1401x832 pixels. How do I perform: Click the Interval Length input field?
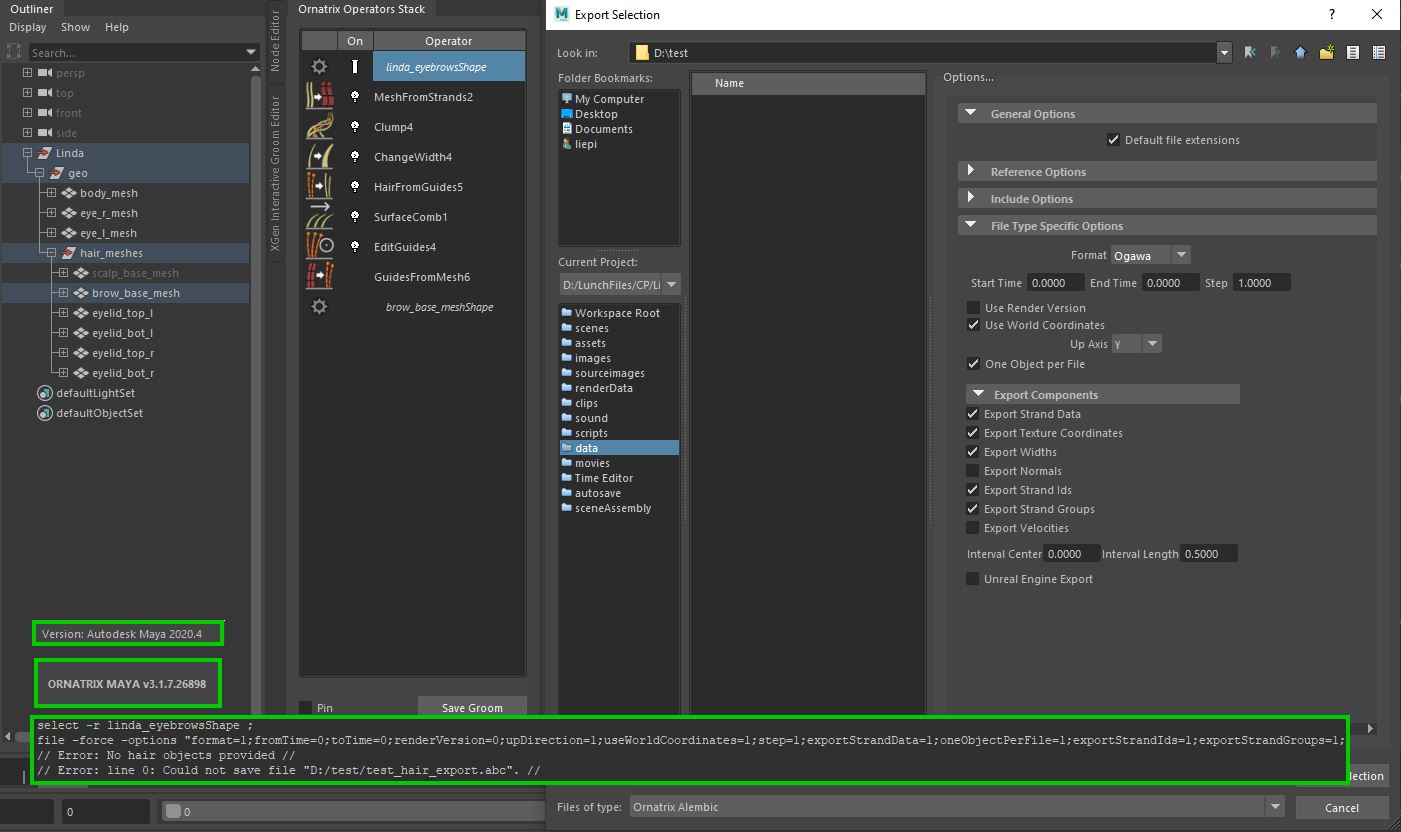point(1208,554)
